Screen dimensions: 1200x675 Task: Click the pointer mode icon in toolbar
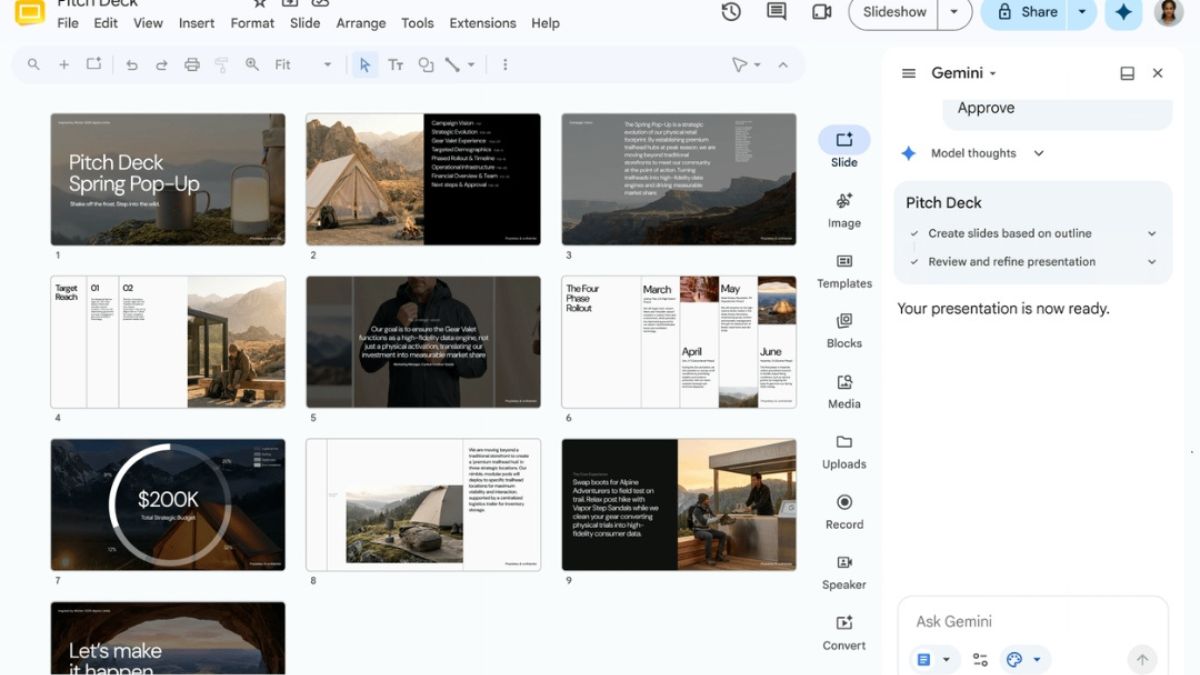tap(739, 65)
